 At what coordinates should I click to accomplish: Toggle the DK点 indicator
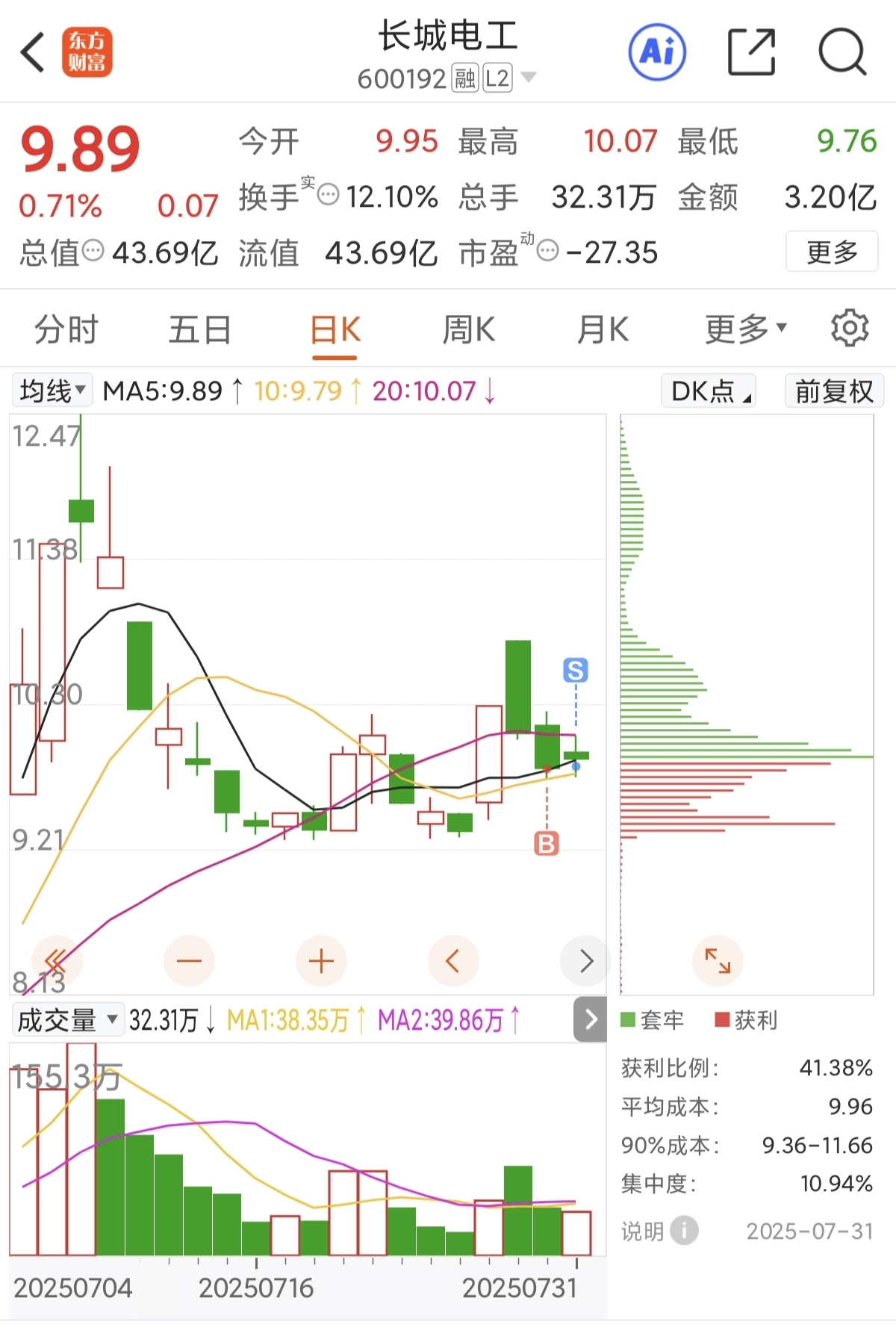pos(709,391)
